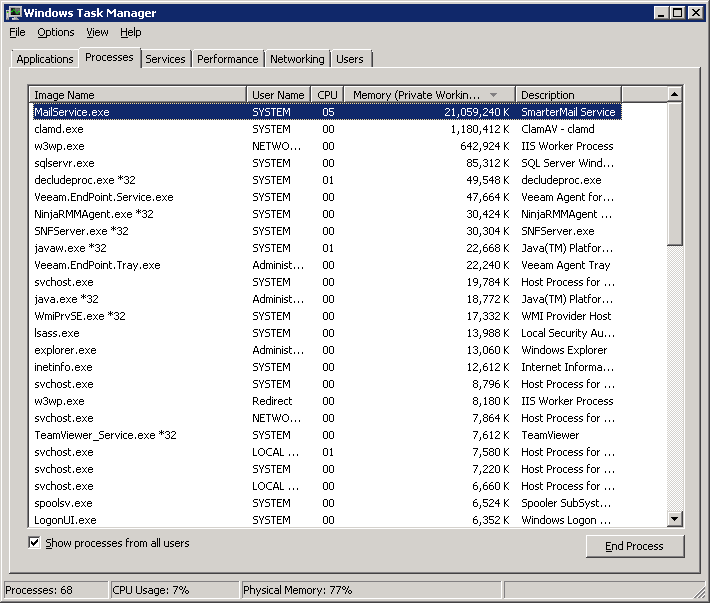This screenshot has height=603, width=710.
Task: Click the Task Manager title bar icon
Action: [13, 12]
